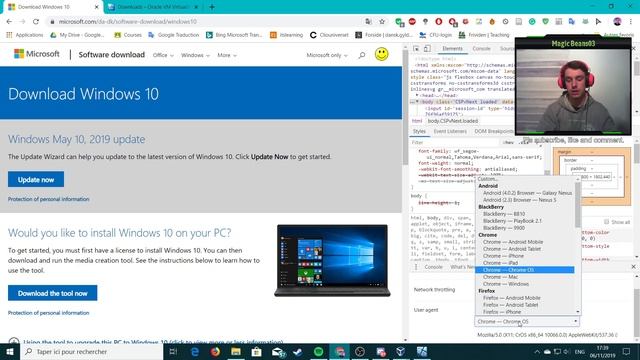Open Steam from taskbar

pyautogui.click(x=298, y=351)
